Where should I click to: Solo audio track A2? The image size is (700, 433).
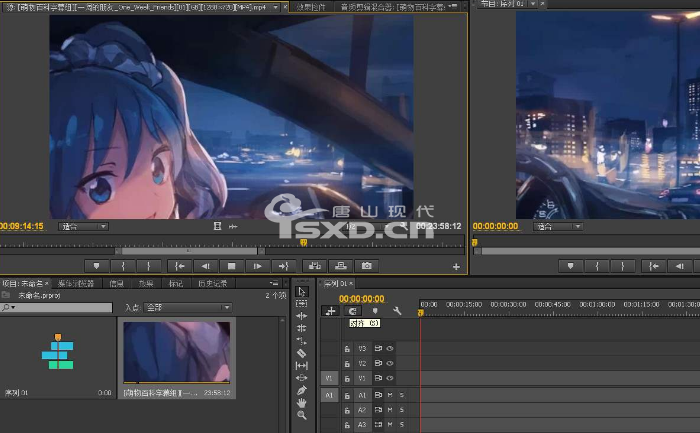coord(402,410)
